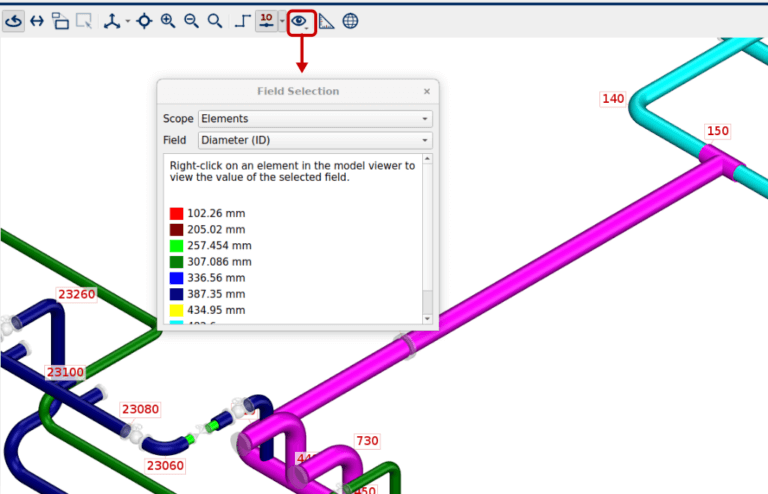768x494 pixels.
Task: Click the 102.26 mm legend text
Action: tap(216, 213)
